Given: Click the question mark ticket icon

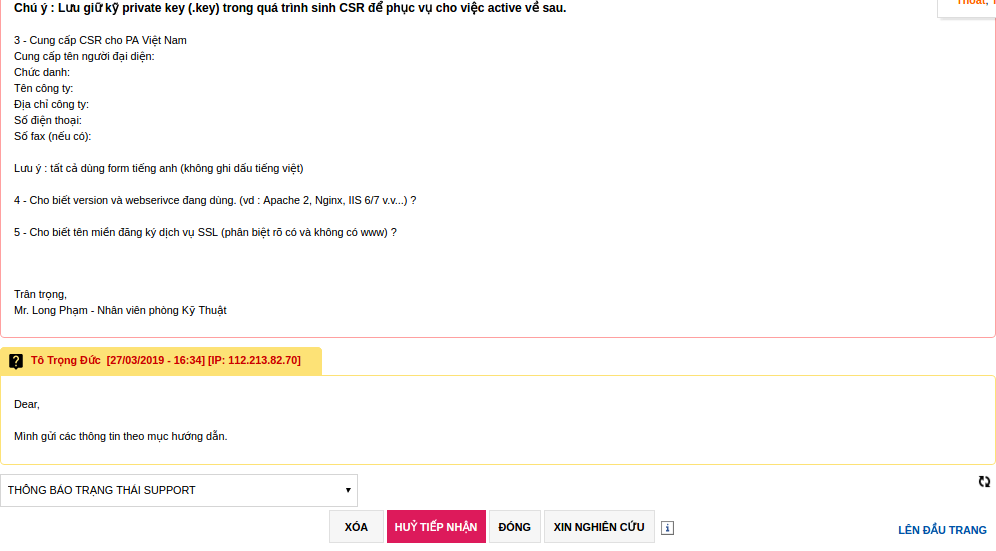Looking at the screenshot, I should click(16, 361).
